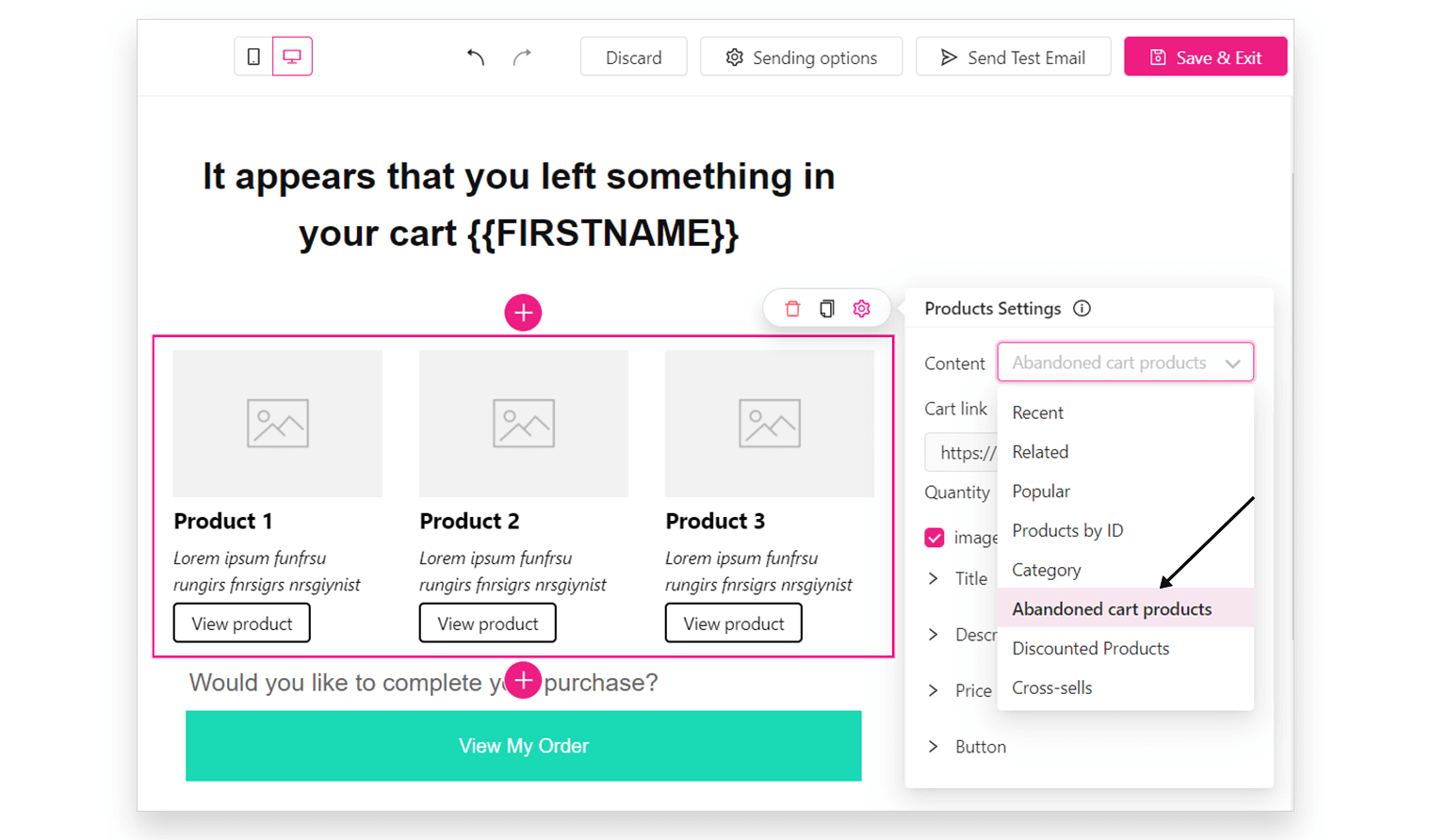Click the Products Settings info icon

click(x=1082, y=309)
